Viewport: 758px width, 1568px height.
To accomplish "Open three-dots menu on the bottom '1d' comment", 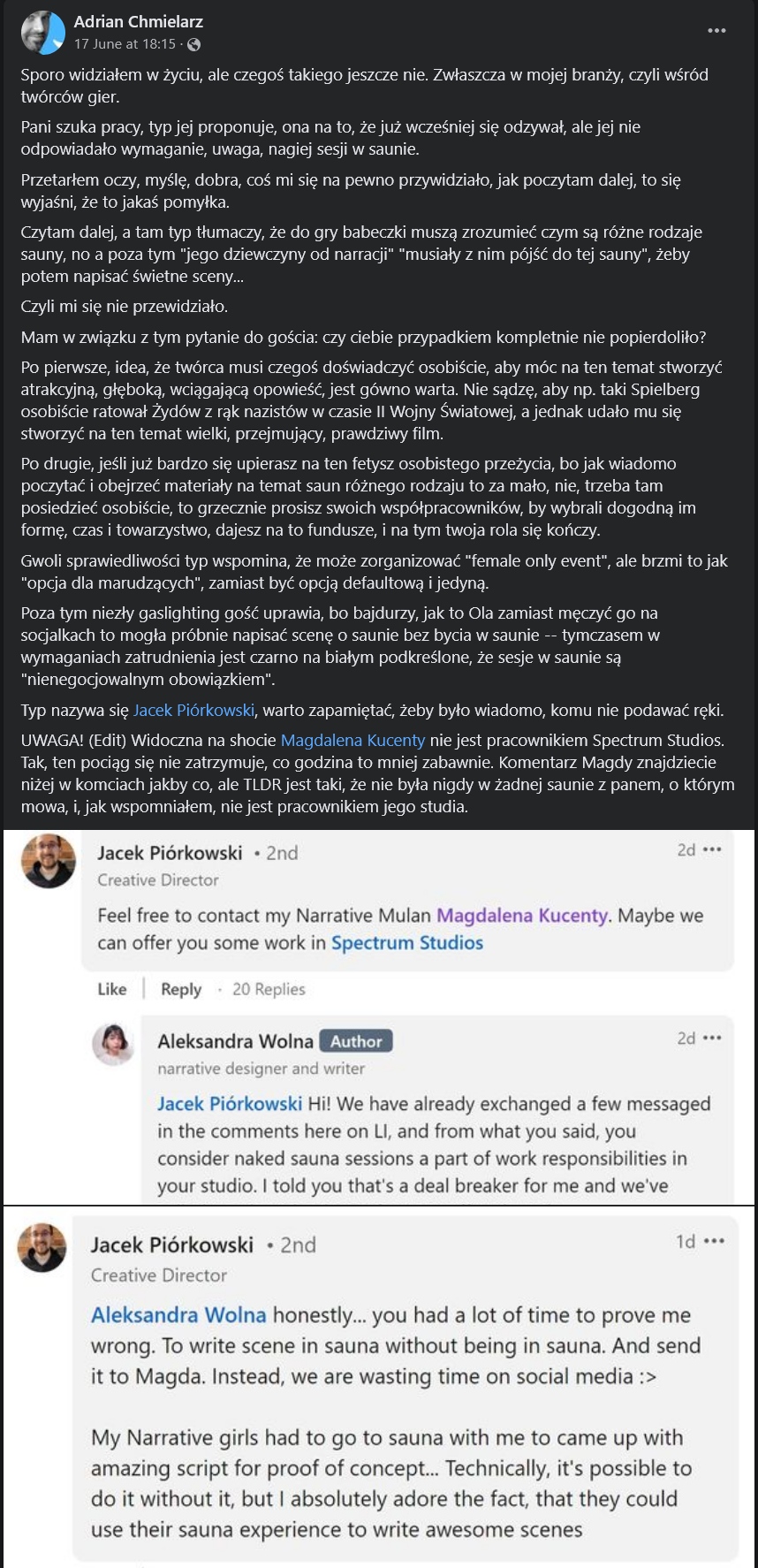I will 714,1242.
